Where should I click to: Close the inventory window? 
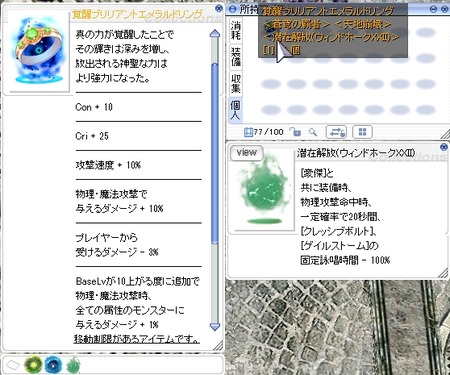click(x=444, y=9)
